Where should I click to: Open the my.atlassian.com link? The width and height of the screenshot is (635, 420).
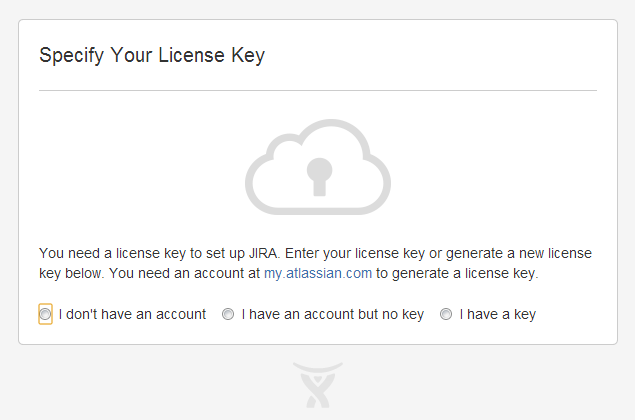[318, 273]
